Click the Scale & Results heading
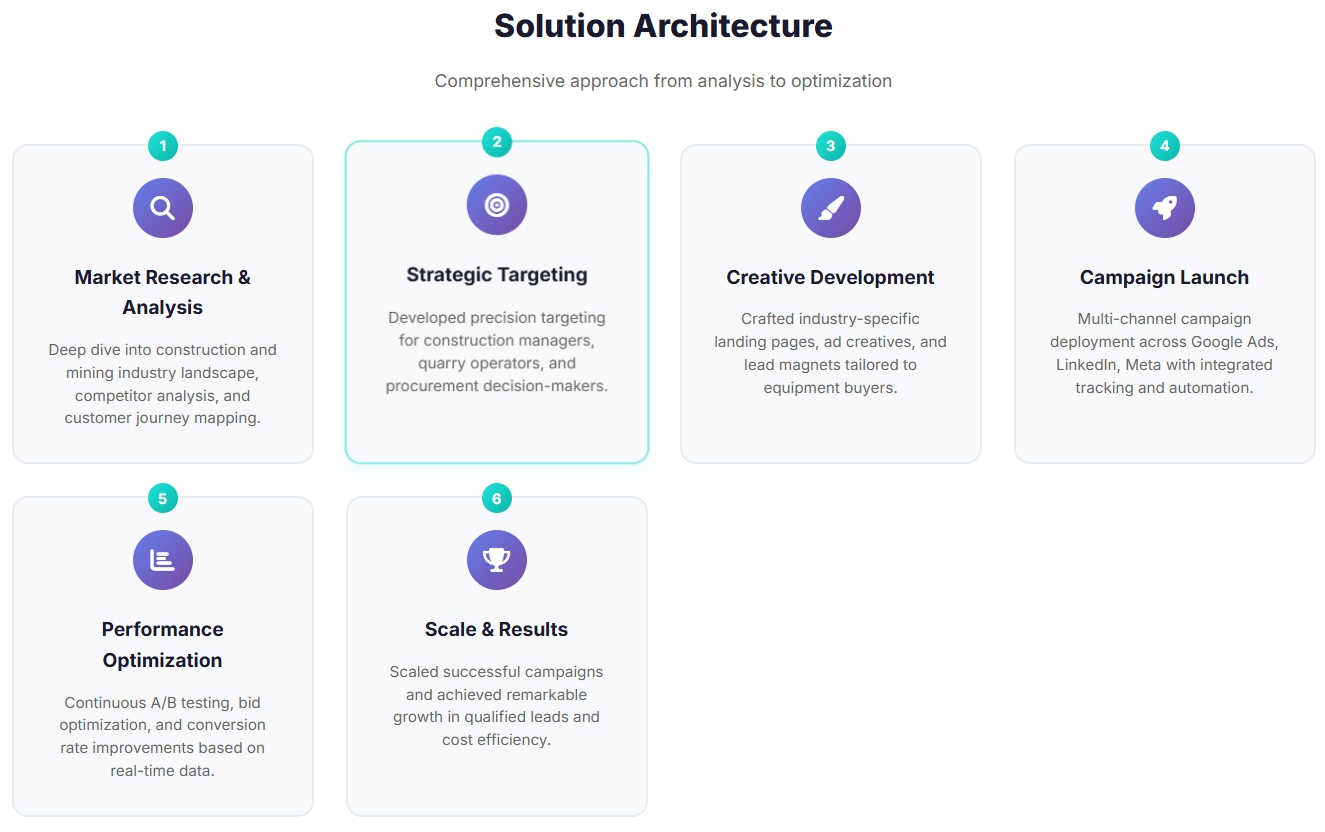The height and width of the screenshot is (832, 1325). [497, 630]
